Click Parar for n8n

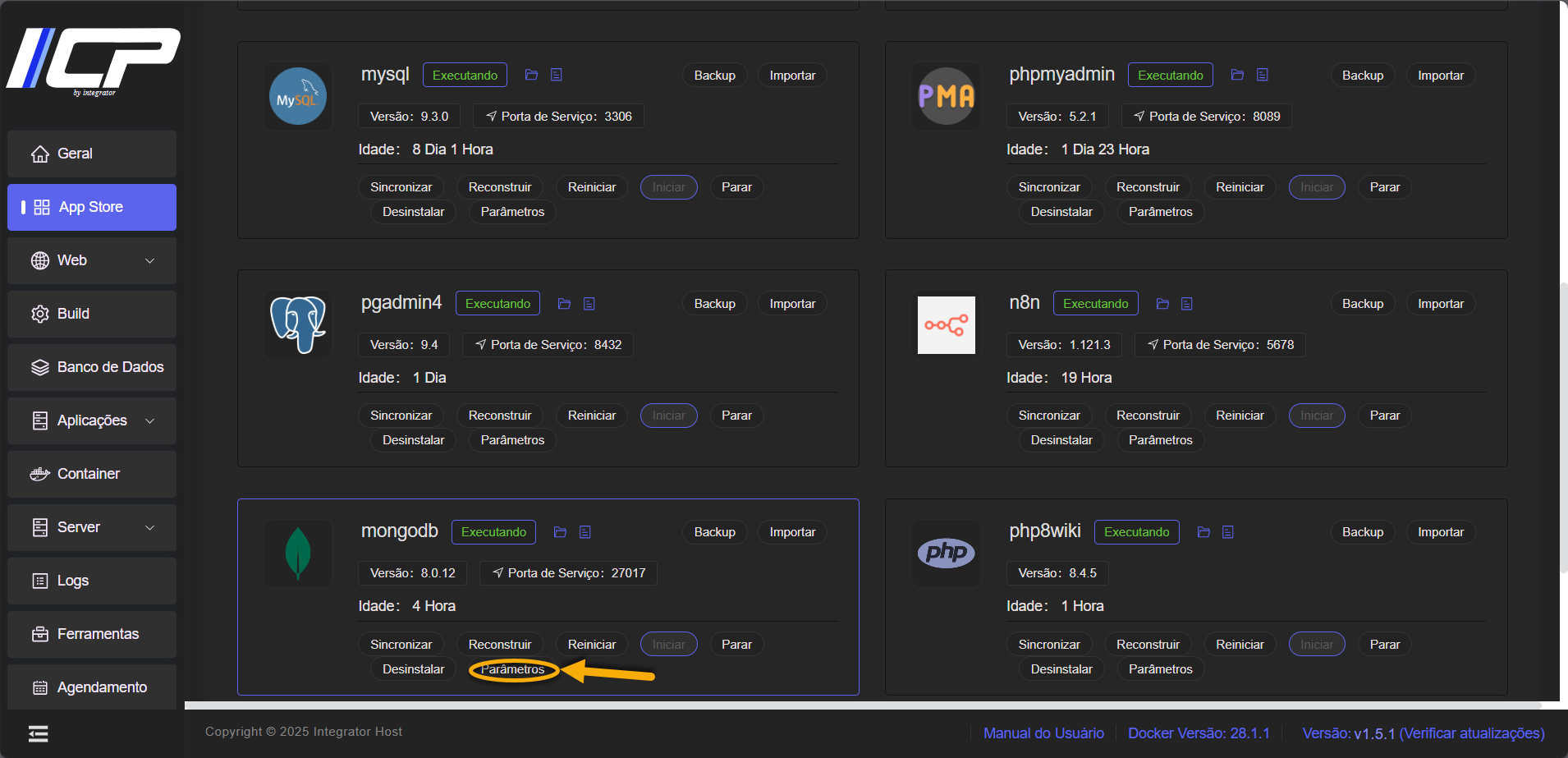pyautogui.click(x=1385, y=416)
